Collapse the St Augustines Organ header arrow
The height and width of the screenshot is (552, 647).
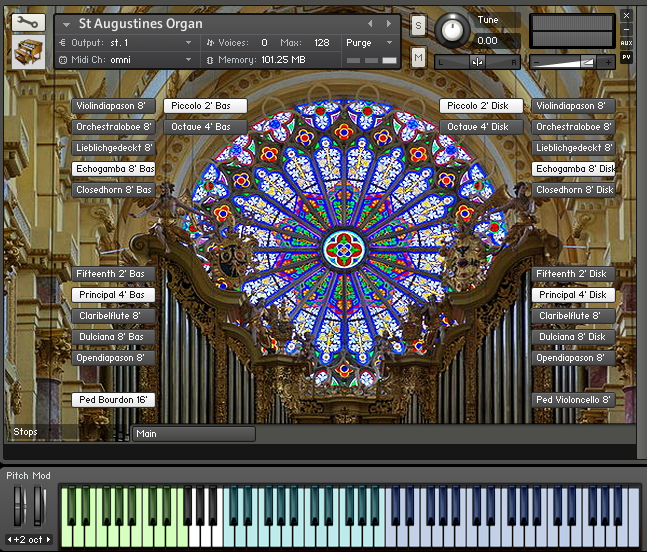pyautogui.click(x=66, y=25)
